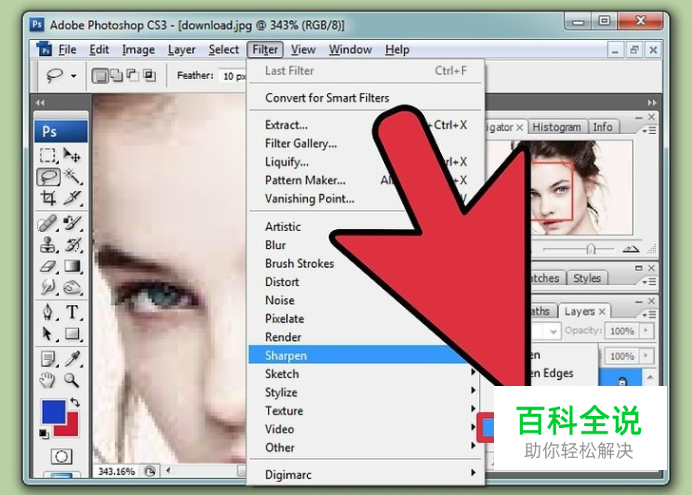Open layer Opacity slider arrow
The image size is (692, 495).
click(646, 330)
